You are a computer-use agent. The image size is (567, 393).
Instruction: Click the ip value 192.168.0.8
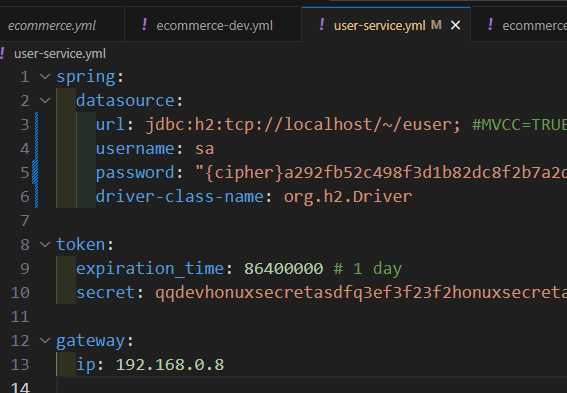tap(170, 365)
